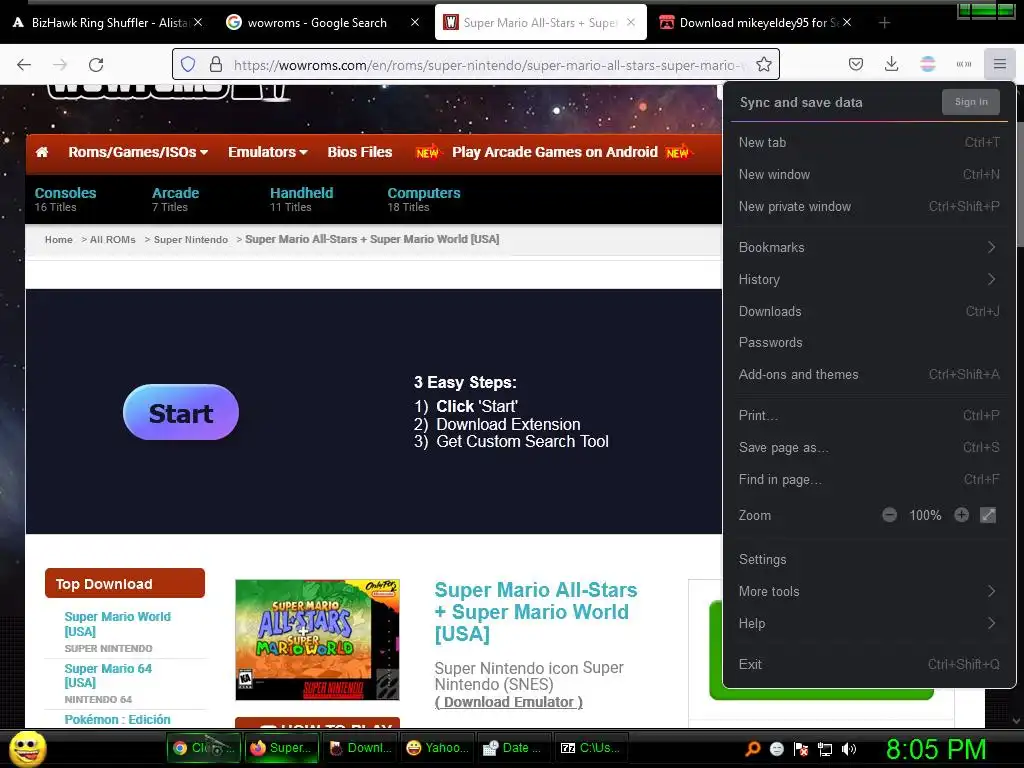Open Bios Files link
This screenshot has height=768, width=1024.
click(x=360, y=152)
